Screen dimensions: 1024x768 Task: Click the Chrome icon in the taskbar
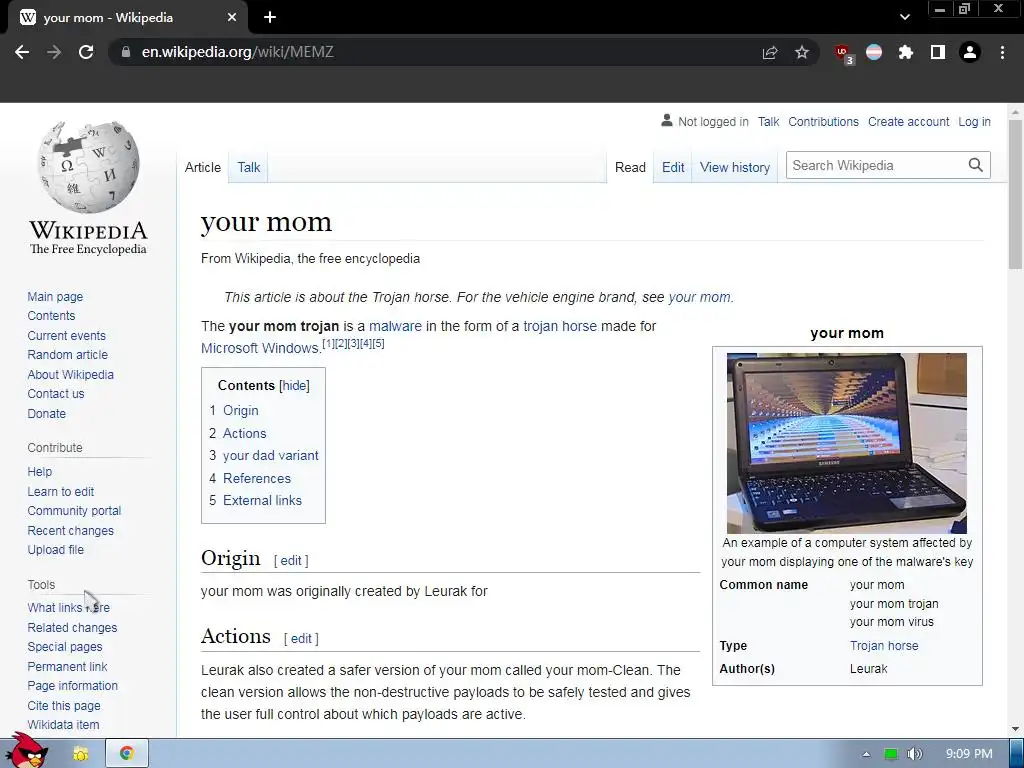coord(127,754)
